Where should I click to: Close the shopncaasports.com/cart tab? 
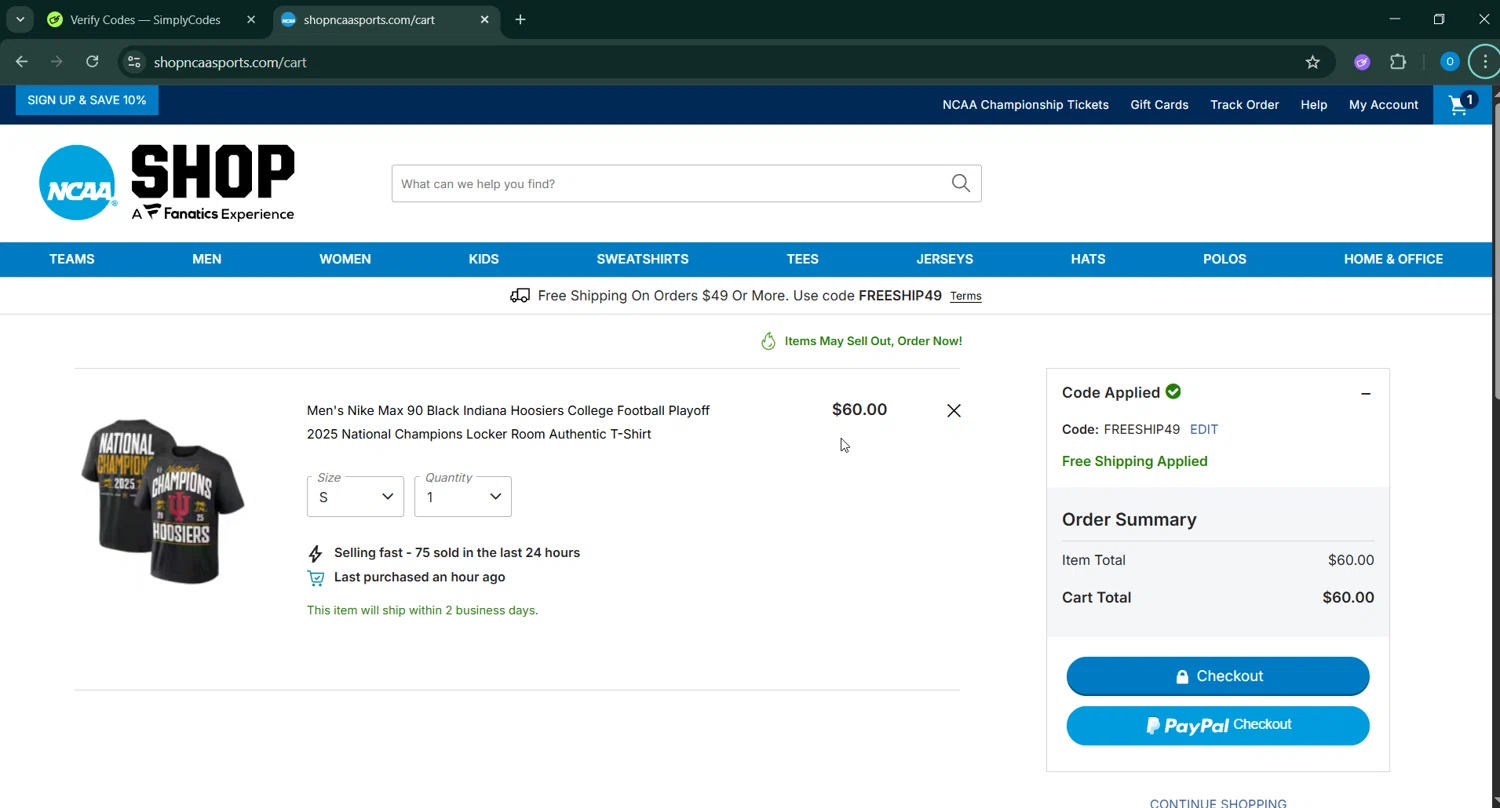coord(485,19)
